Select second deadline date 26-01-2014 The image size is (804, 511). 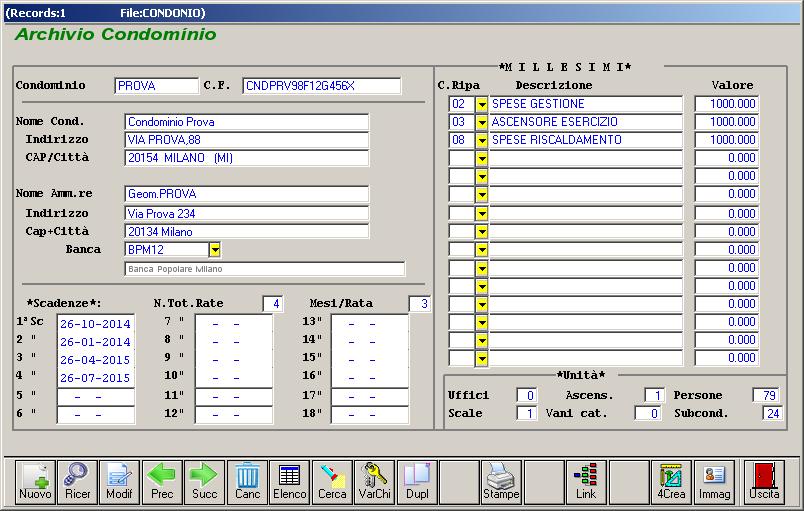(x=95, y=342)
